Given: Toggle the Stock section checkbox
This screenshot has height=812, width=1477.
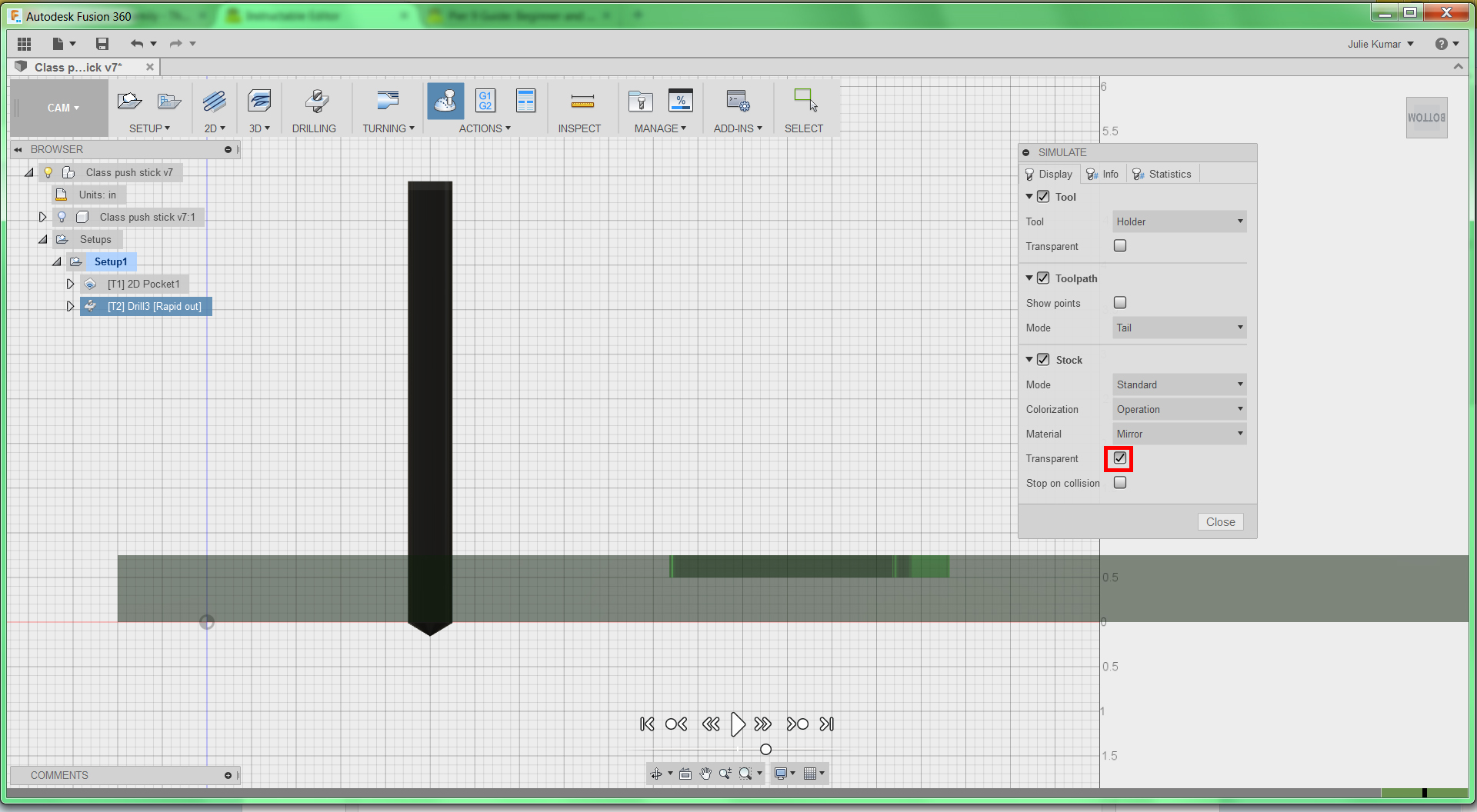Looking at the screenshot, I should click(x=1043, y=360).
